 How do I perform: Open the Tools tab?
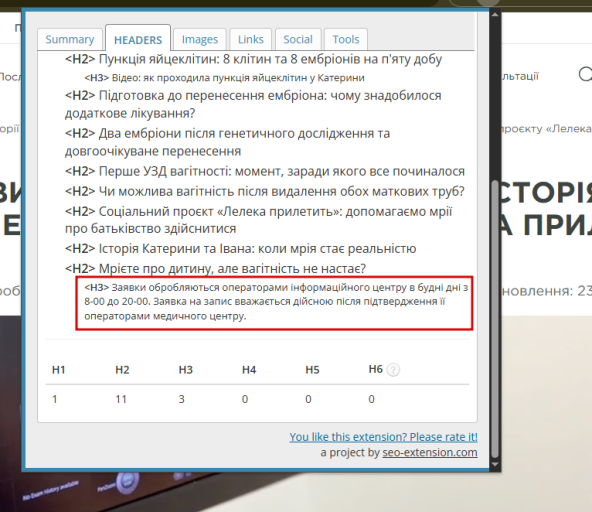pos(346,39)
